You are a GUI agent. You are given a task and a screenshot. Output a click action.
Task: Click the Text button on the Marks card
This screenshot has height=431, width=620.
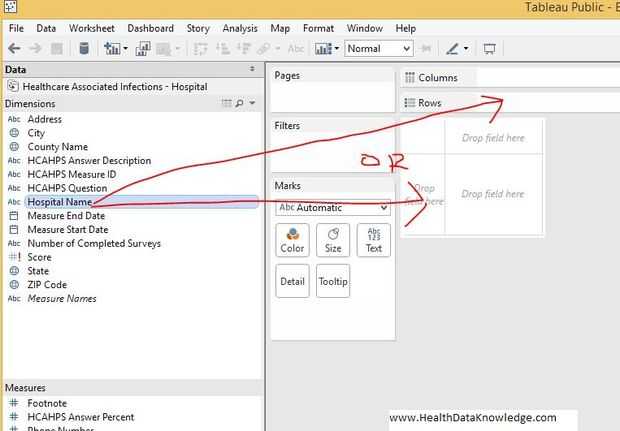(x=374, y=240)
